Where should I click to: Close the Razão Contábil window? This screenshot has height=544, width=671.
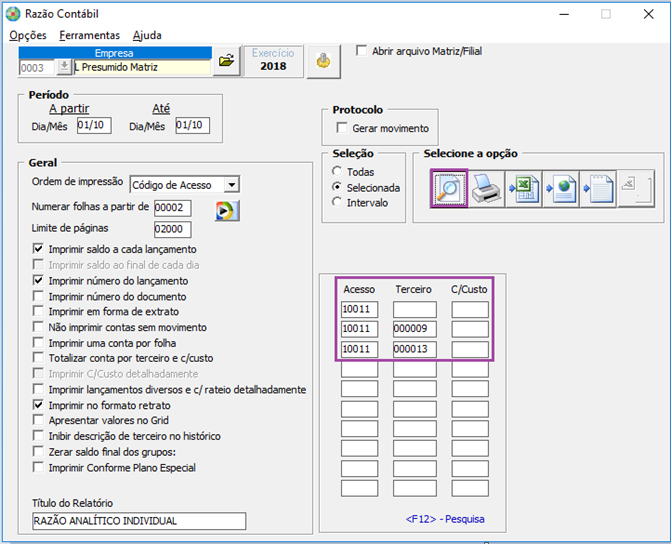648,14
